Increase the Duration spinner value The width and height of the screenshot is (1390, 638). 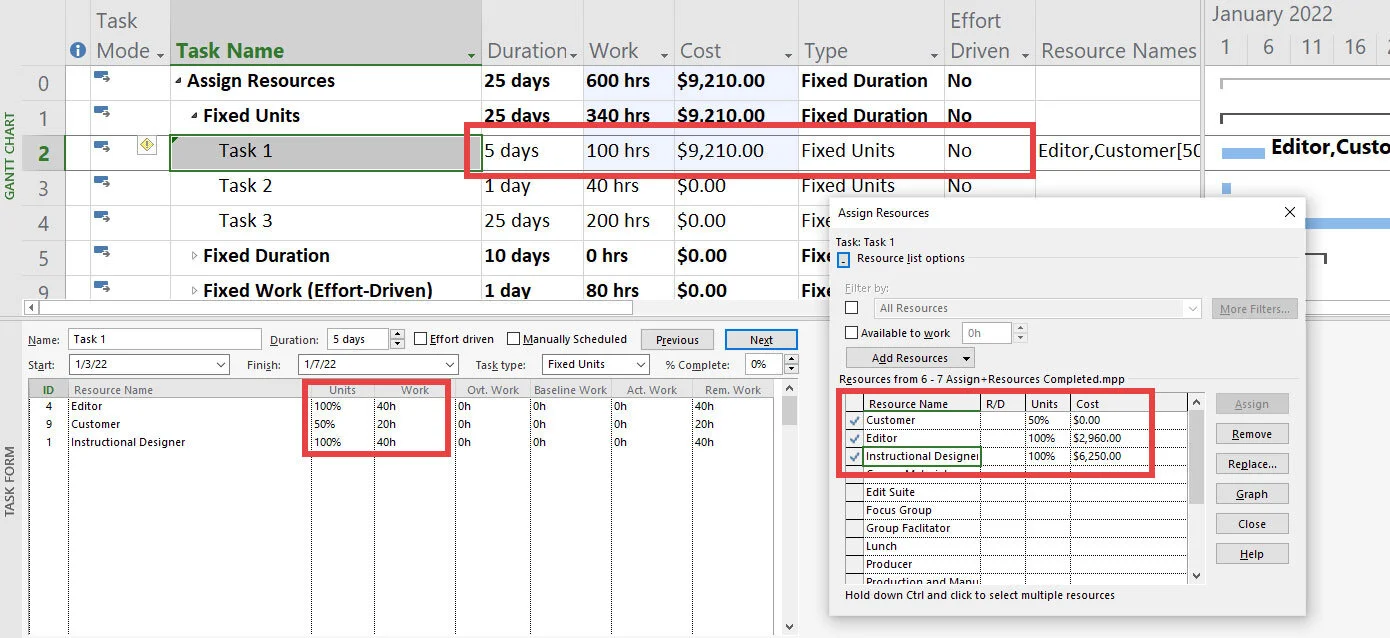398,335
